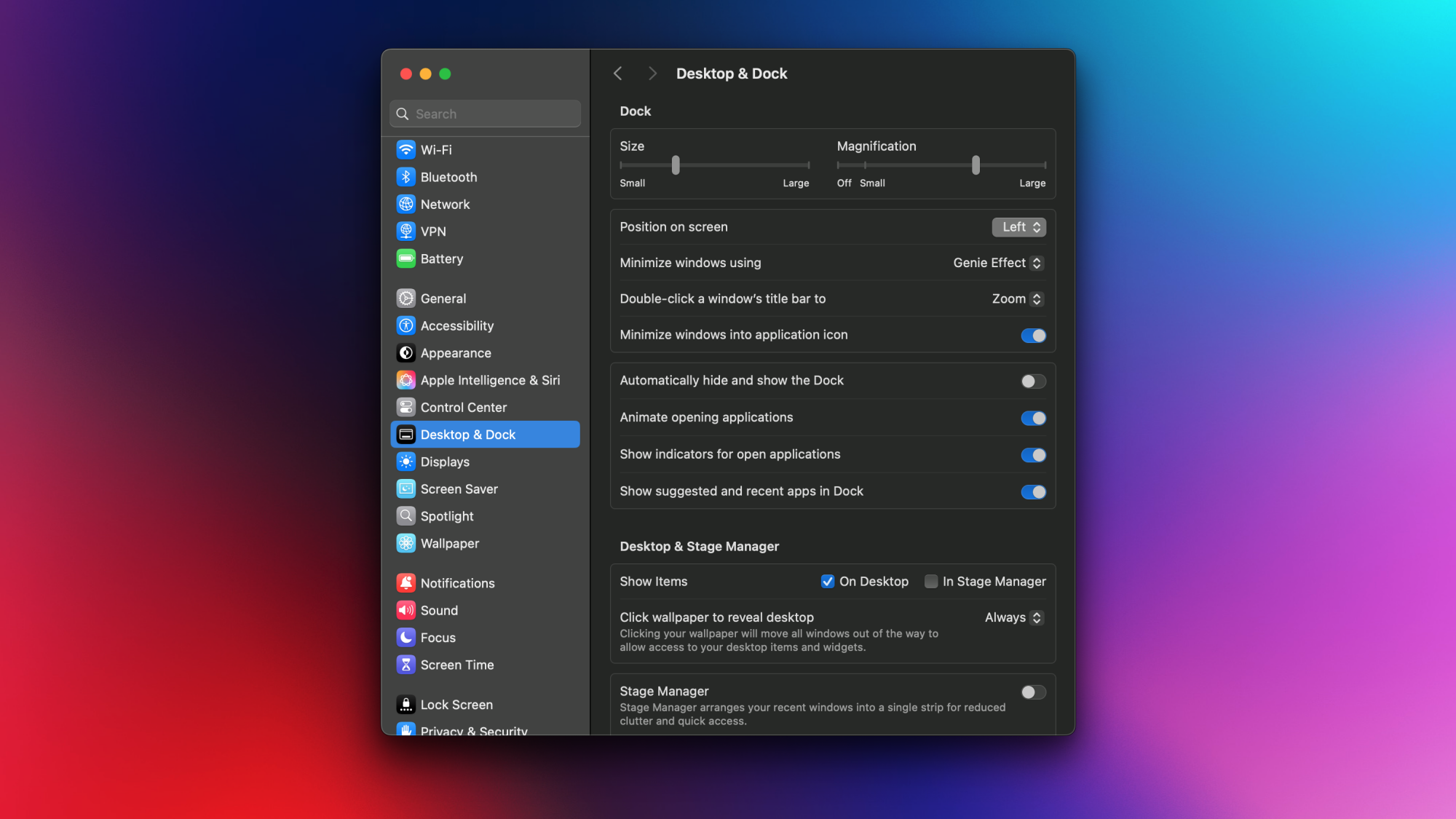Click the Bluetooth icon in sidebar
This screenshot has height=819, width=1456.
pyautogui.click(x=406, y=177)
